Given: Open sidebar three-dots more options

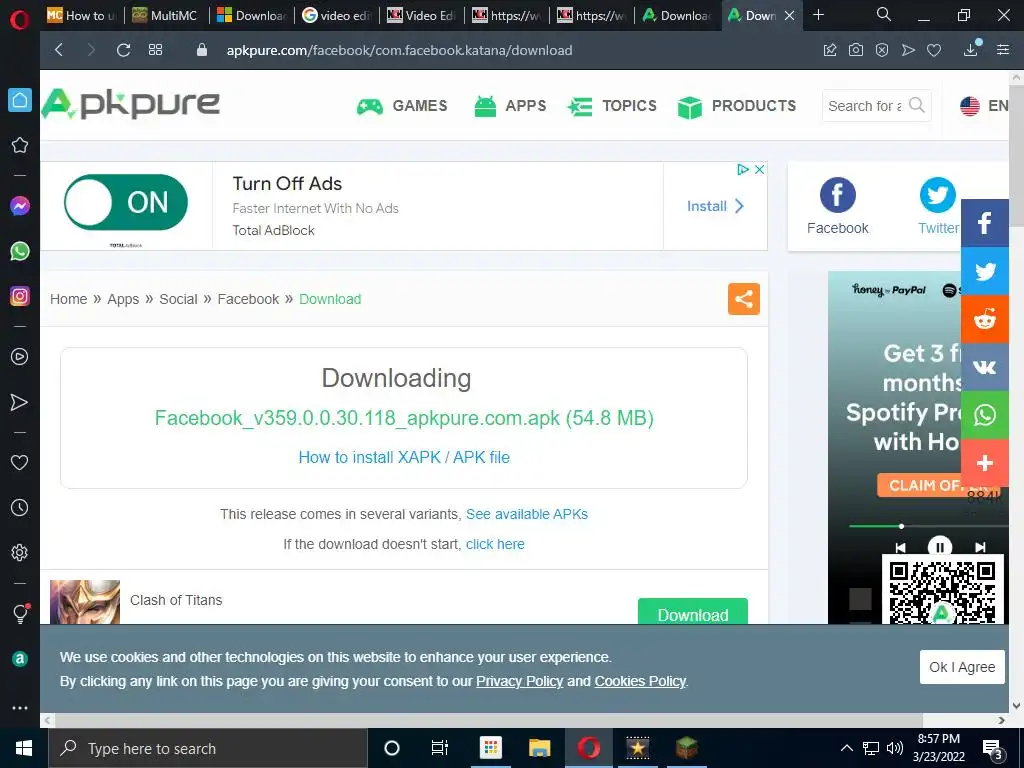Looking at the screenshot, I should (x=20, y=708).
